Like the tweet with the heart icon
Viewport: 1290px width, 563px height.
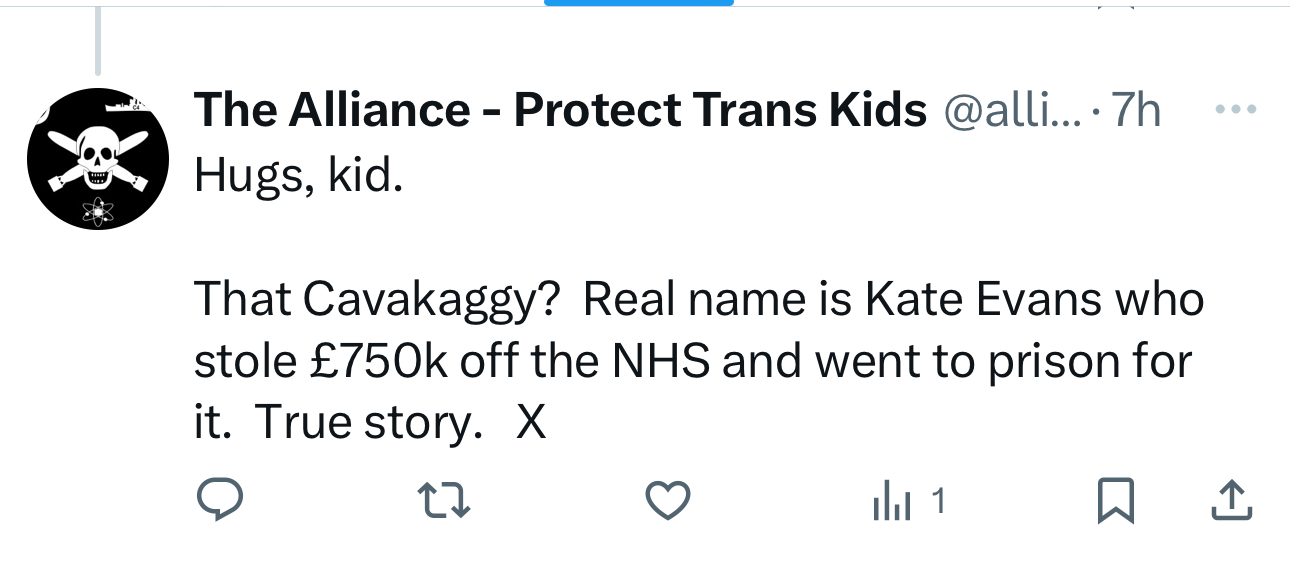point(666,500)
